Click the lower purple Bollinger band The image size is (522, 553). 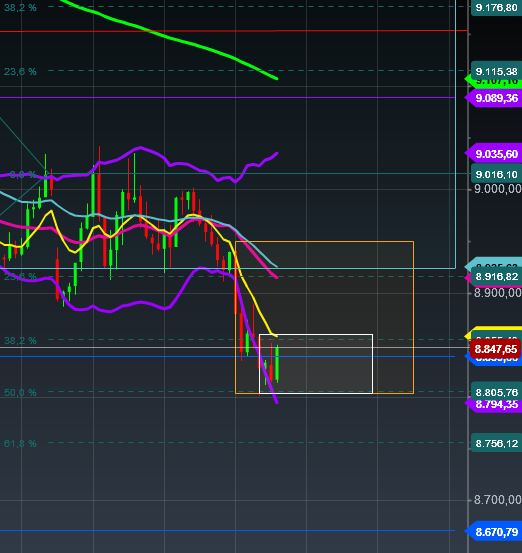pos(141,303)
